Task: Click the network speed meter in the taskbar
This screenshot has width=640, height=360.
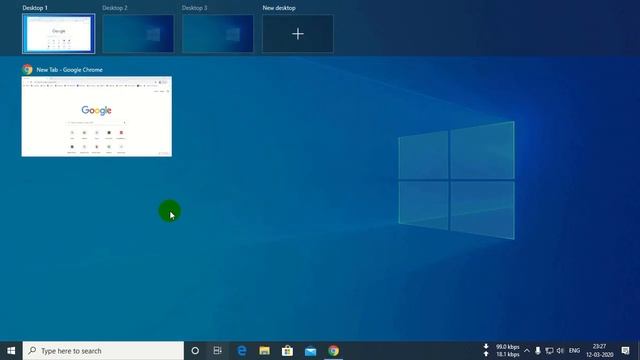Action: pyautogui.click(x=502, y=351)
